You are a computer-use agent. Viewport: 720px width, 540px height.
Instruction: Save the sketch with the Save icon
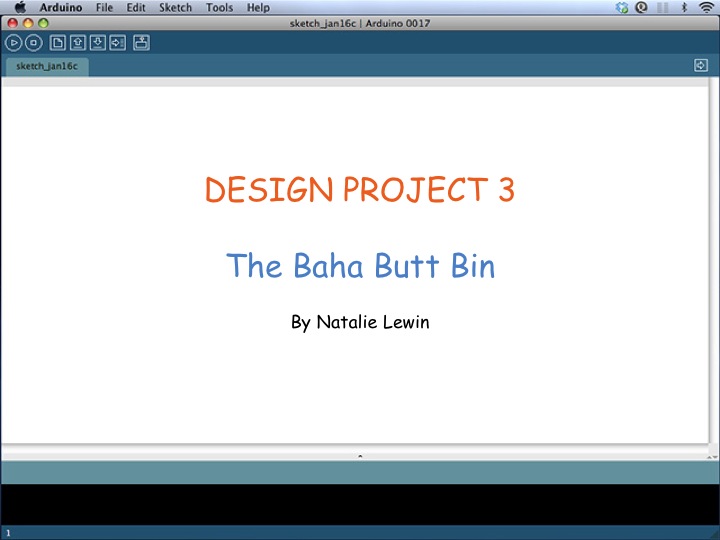[x=98, y=43]
